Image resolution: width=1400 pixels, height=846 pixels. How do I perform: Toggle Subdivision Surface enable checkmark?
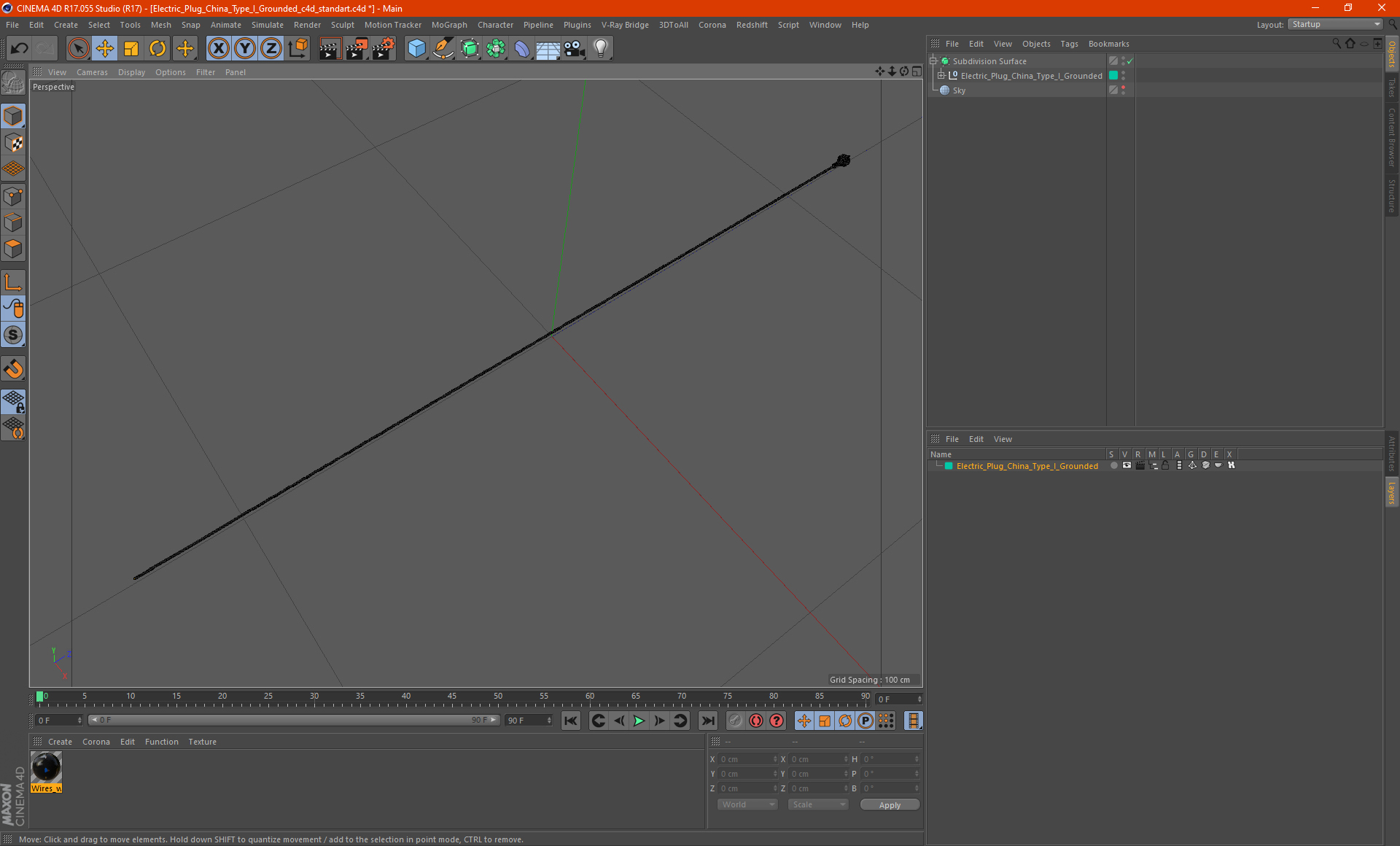1129,61
